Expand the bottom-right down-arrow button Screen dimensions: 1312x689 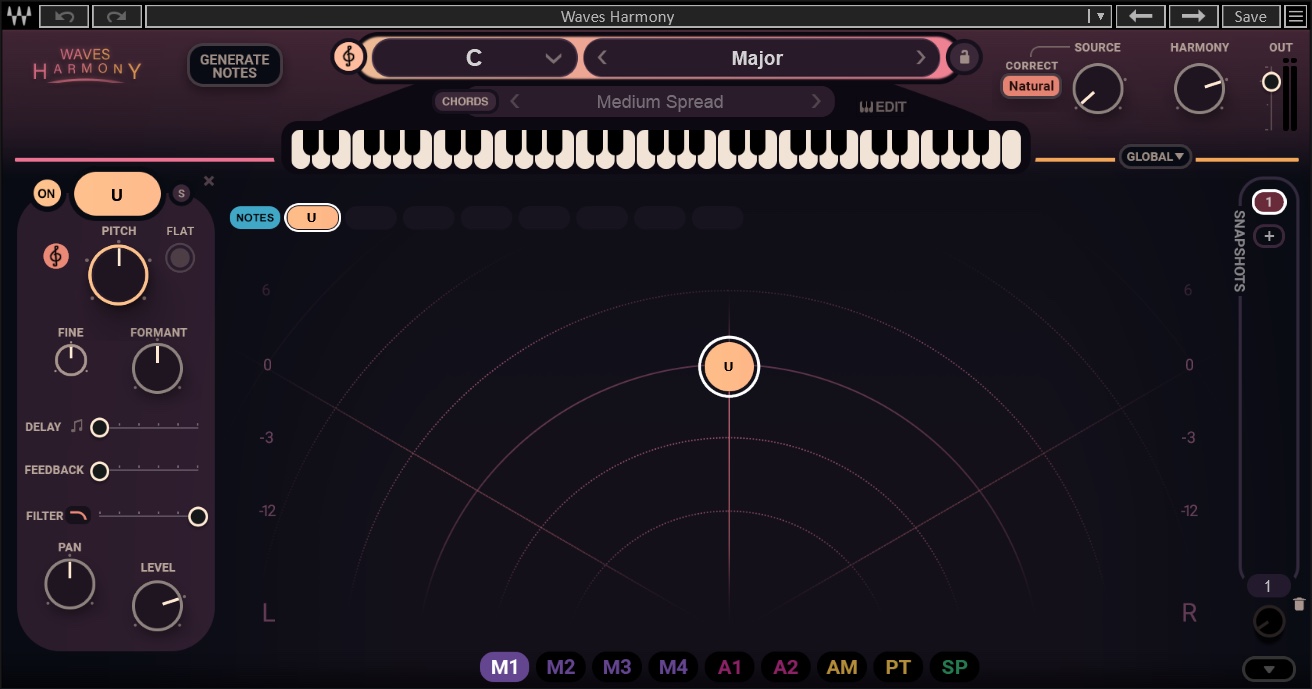coord(1268,668)
